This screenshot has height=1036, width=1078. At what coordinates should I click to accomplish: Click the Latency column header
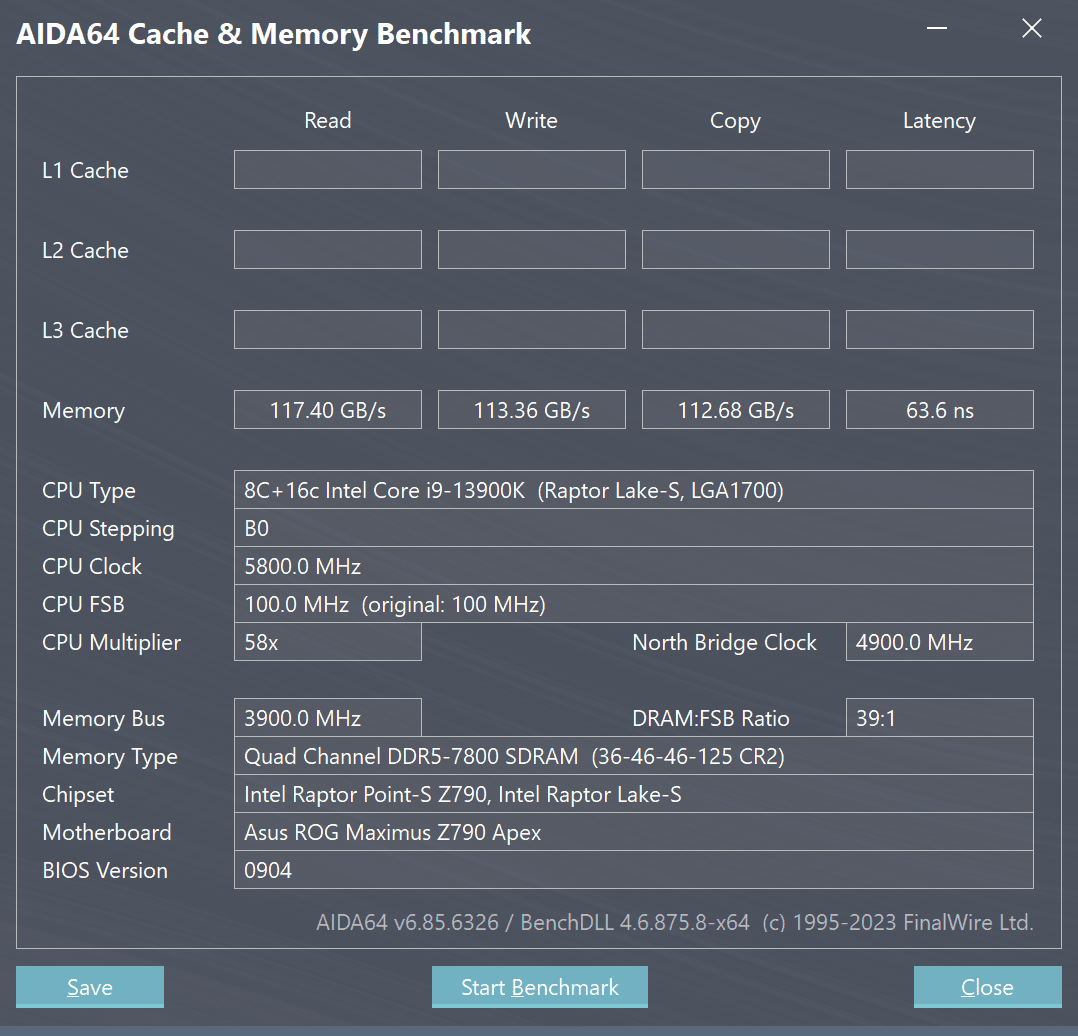pyautogui.click(x=939, y=121)
